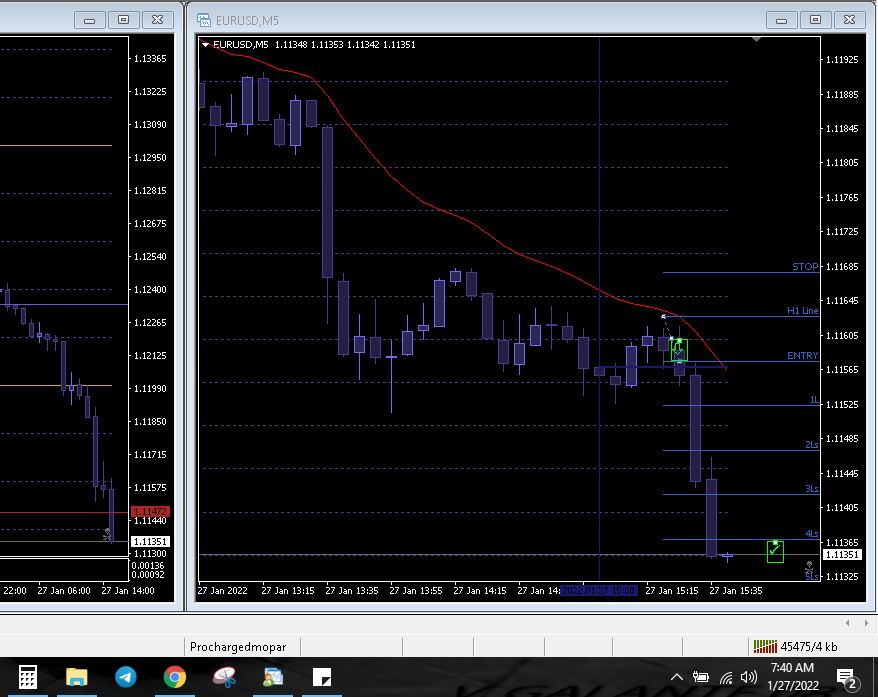878x697 pixels.
Task: Select the 5Ls level label
Action: click(811, 576)
